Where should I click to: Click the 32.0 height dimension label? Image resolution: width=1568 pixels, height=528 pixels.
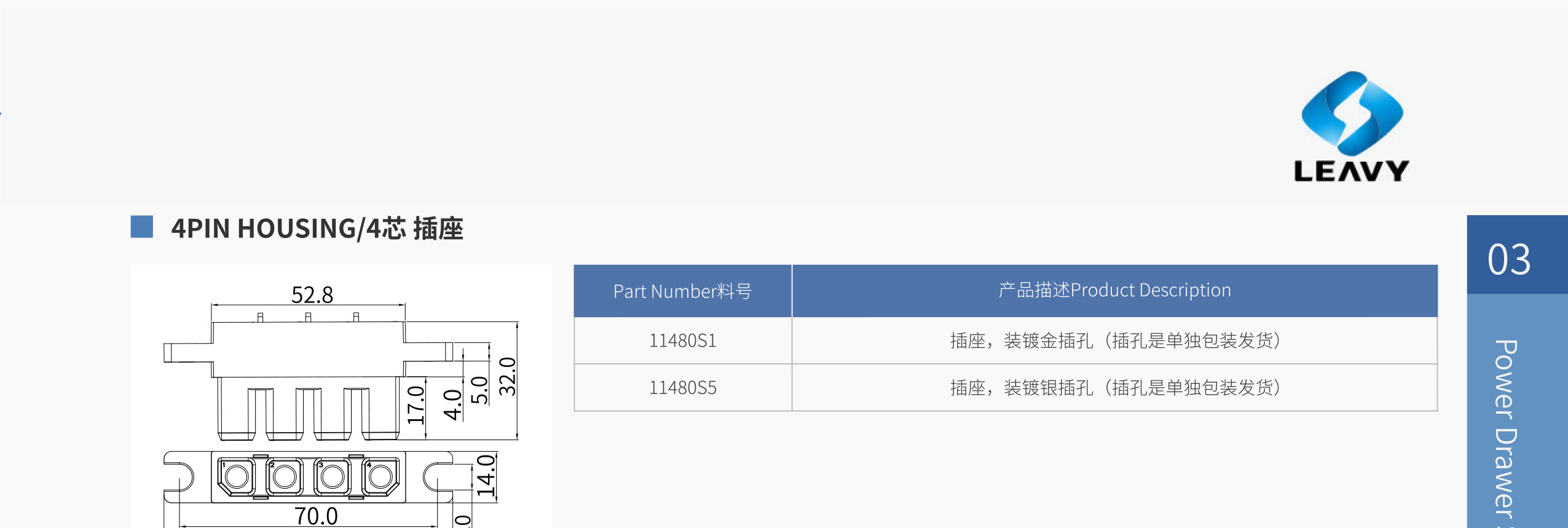pyautogui.click(x=508, y=376)
